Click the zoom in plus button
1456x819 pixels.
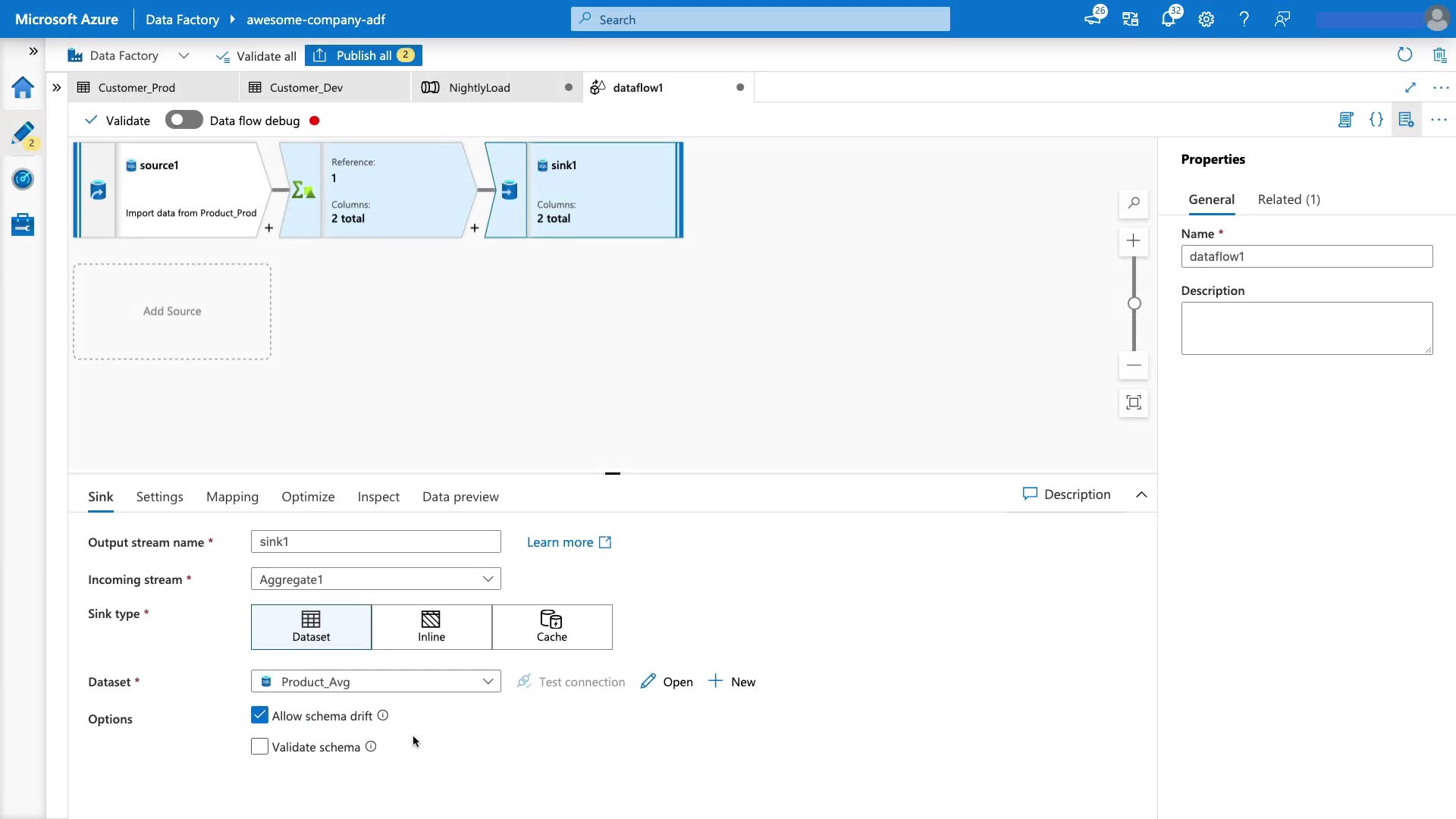click(x=1134, y=241)
